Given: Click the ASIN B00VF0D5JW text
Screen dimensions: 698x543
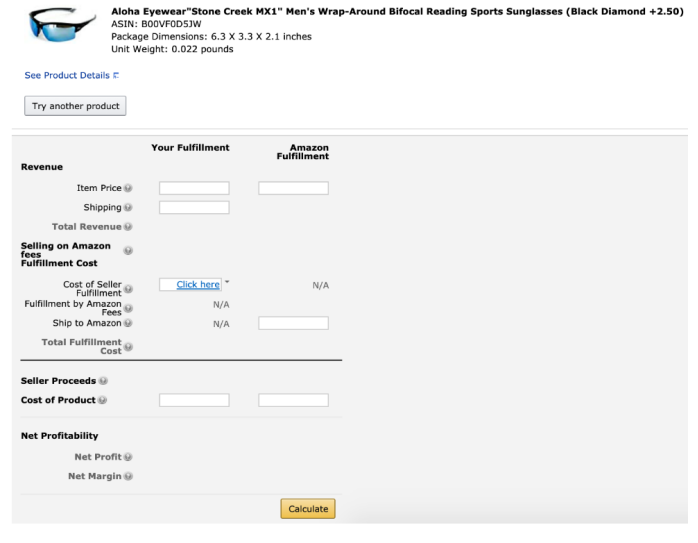Looking at the screenshot, I should (x=156, y=24).
